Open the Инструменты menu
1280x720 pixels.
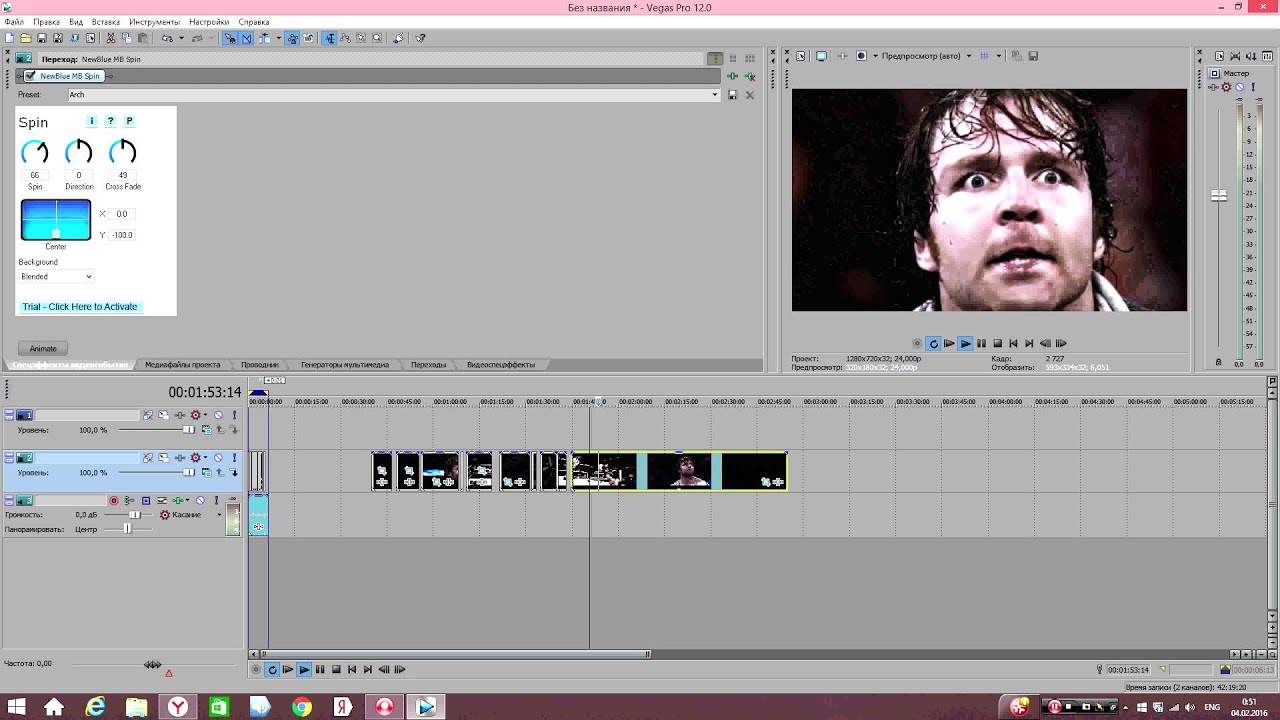point(154,22)
